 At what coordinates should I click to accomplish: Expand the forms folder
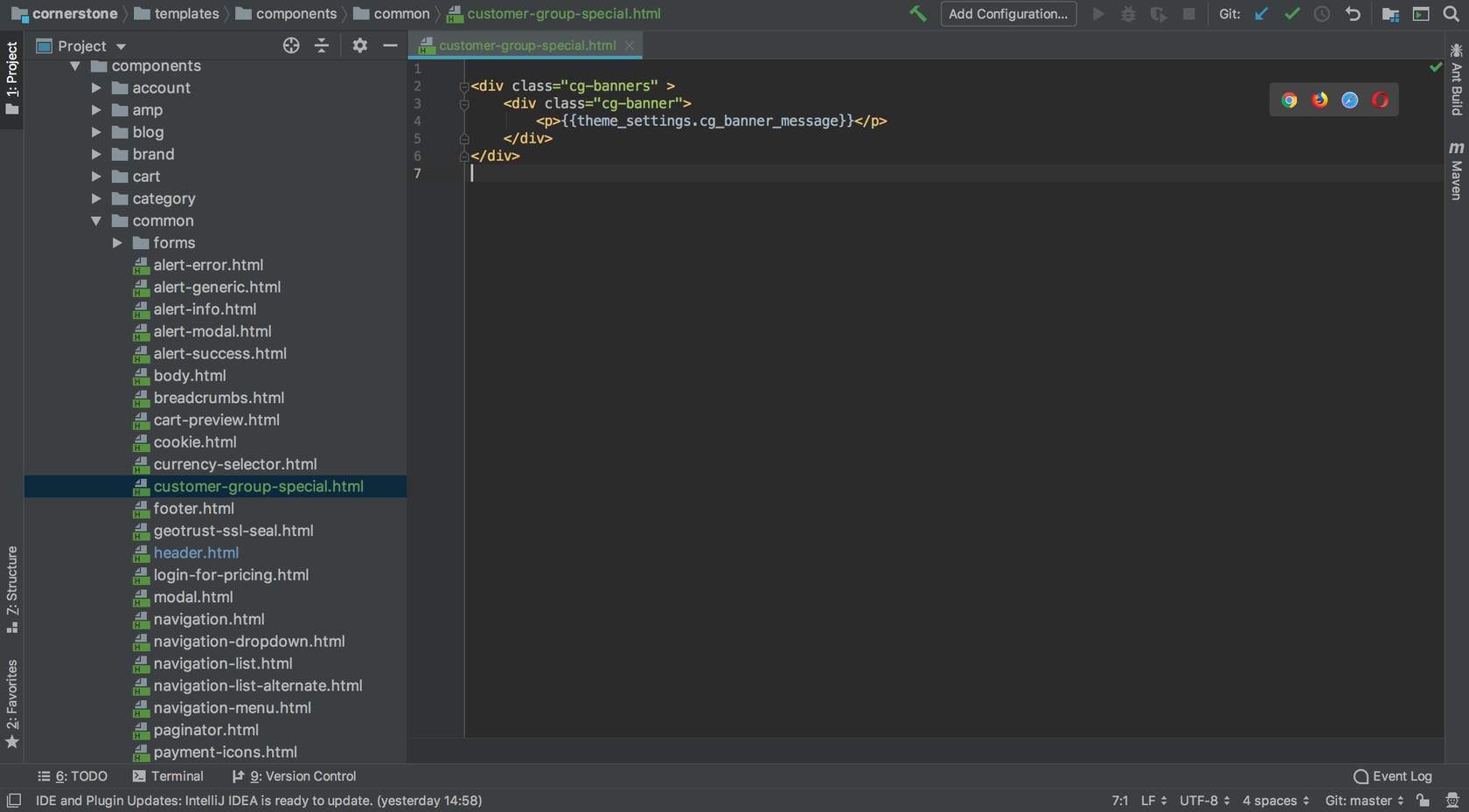(x=117, y=243)
